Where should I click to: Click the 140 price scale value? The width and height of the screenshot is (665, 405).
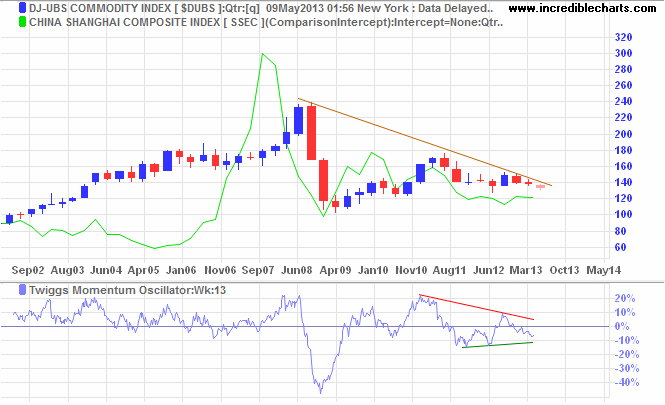click(x=623, y=182)
